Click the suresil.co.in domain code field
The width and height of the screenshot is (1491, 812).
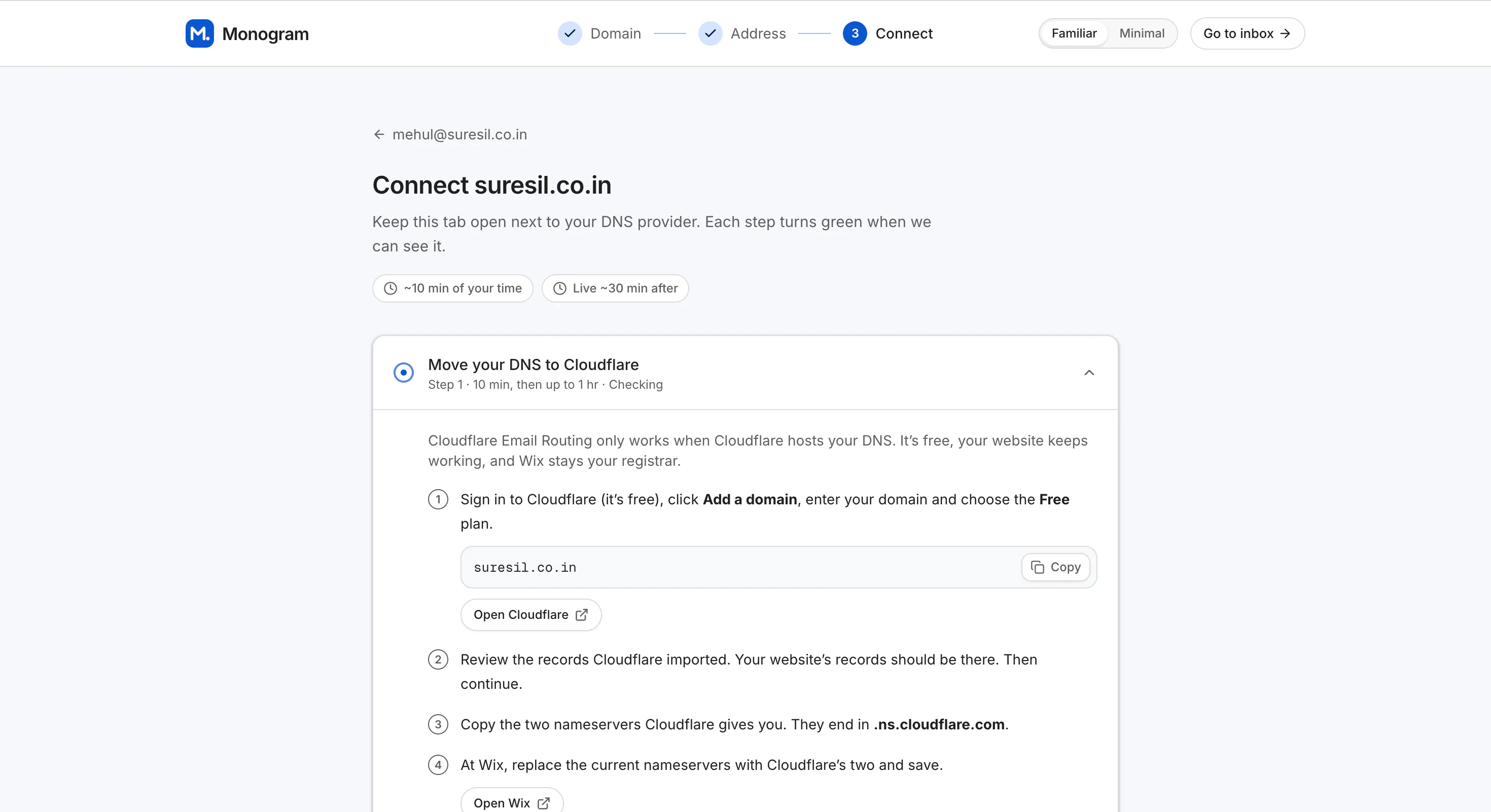pyautogui.click(x=778, y=567)
